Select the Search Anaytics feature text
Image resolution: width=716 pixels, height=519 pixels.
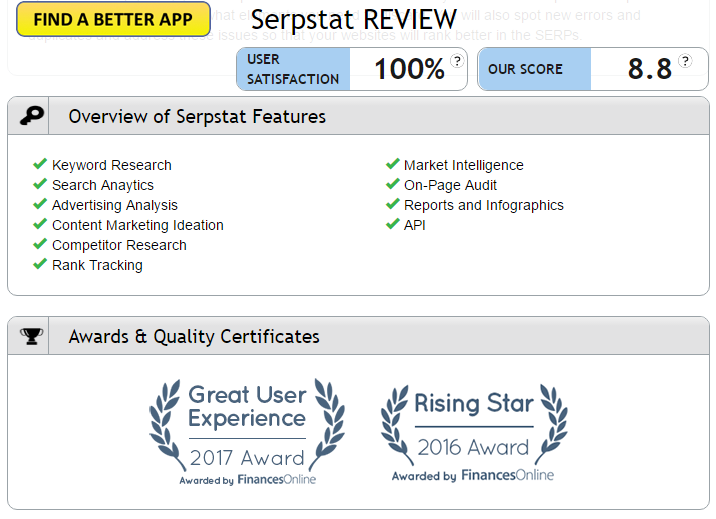[103, 185]
